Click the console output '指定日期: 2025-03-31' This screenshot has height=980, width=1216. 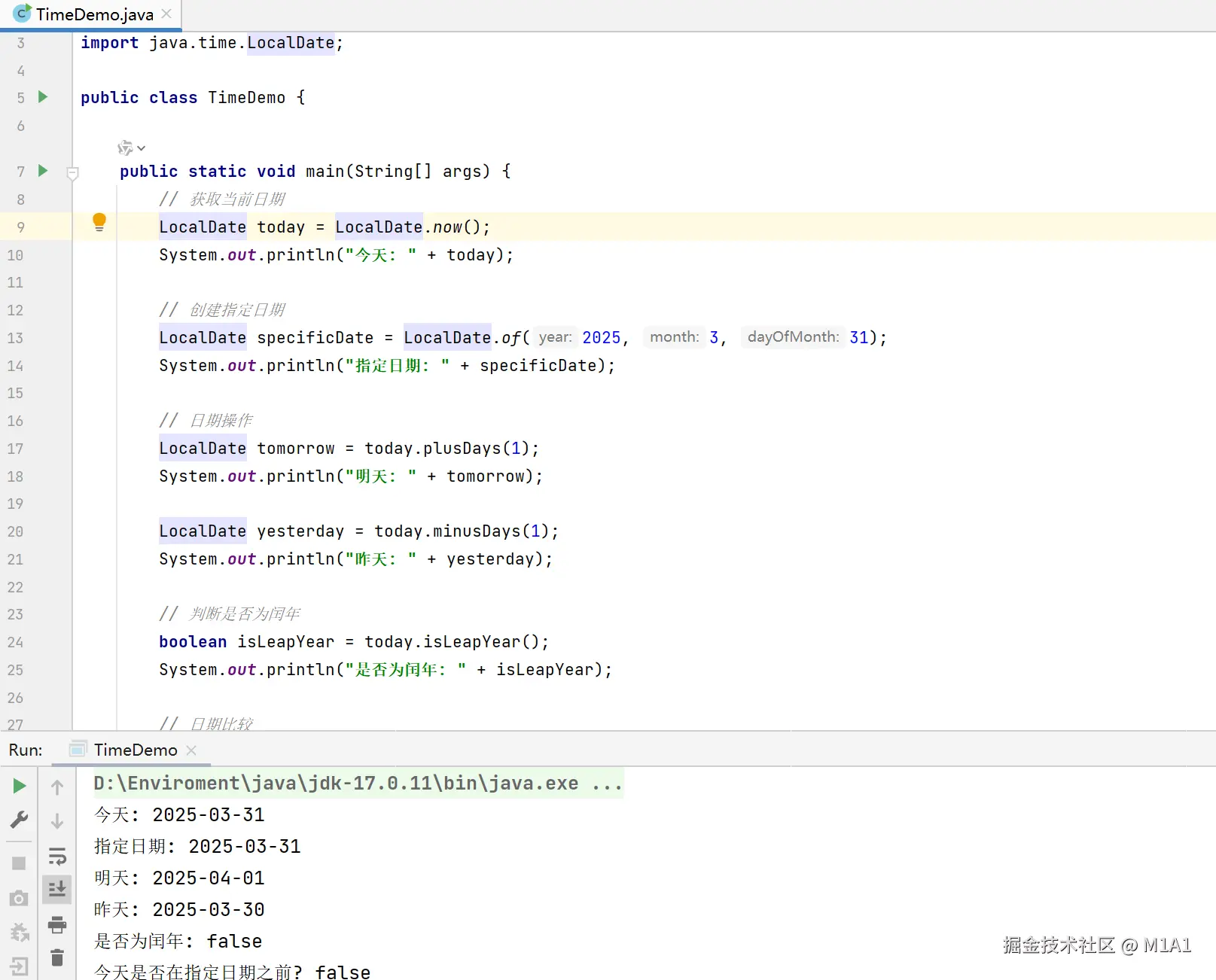coord(197,847)
